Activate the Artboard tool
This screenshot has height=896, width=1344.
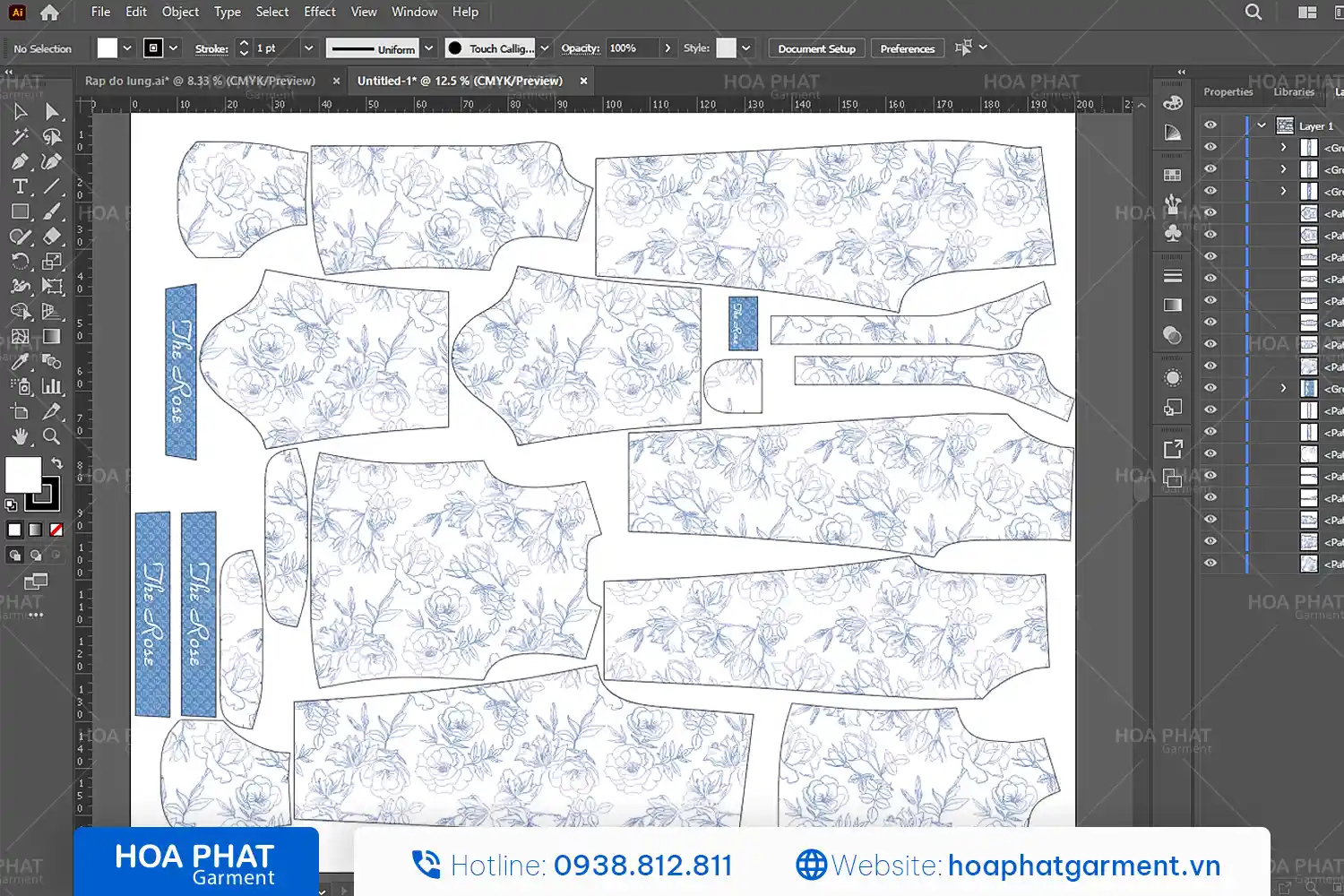20,412
